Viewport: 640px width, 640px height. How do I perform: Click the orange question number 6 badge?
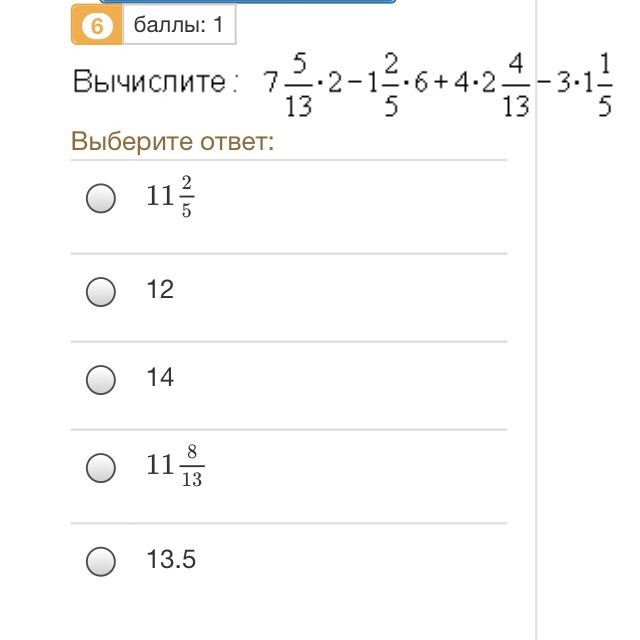point(97,26)
